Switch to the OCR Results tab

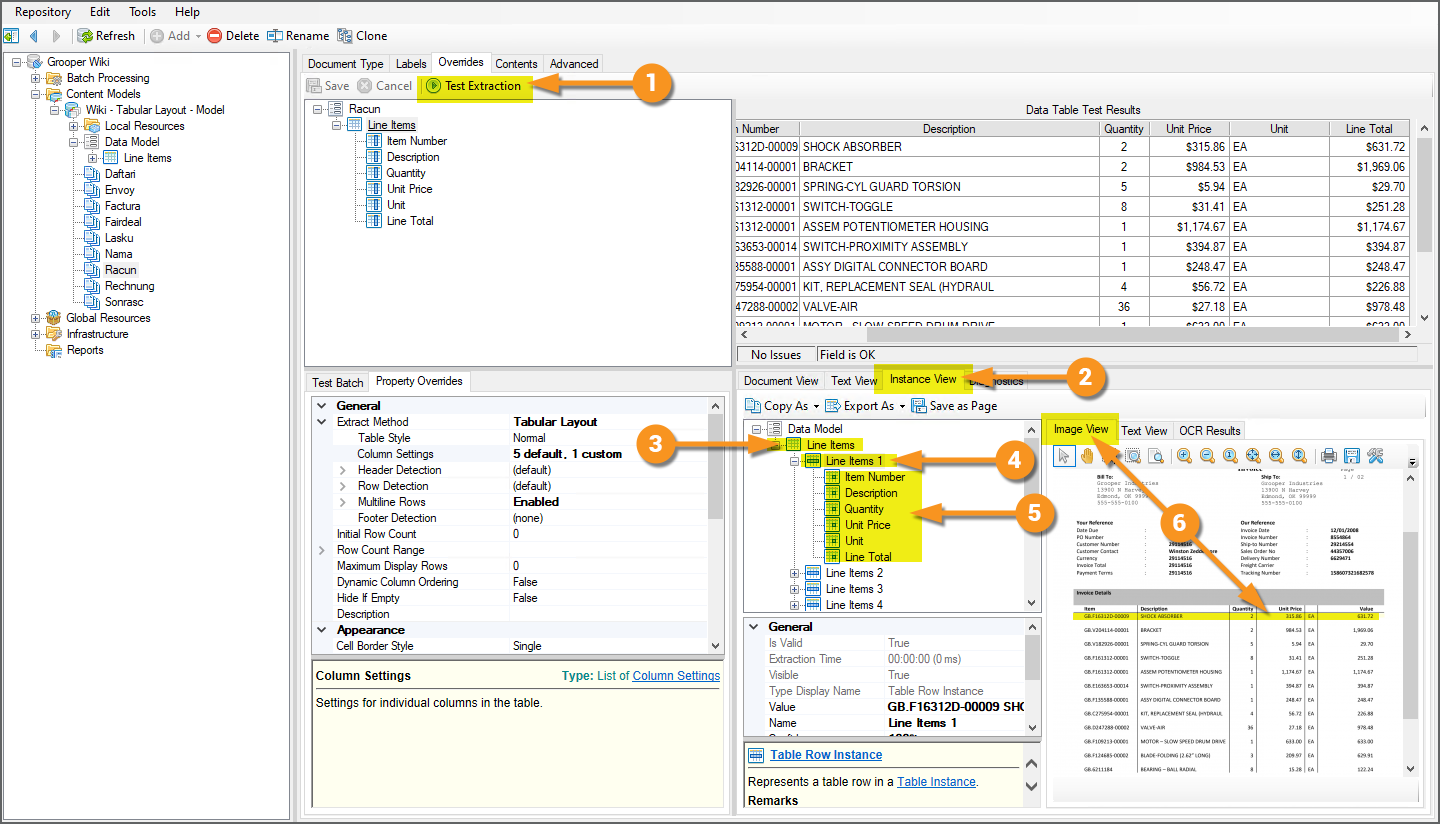pos(1209,431)
